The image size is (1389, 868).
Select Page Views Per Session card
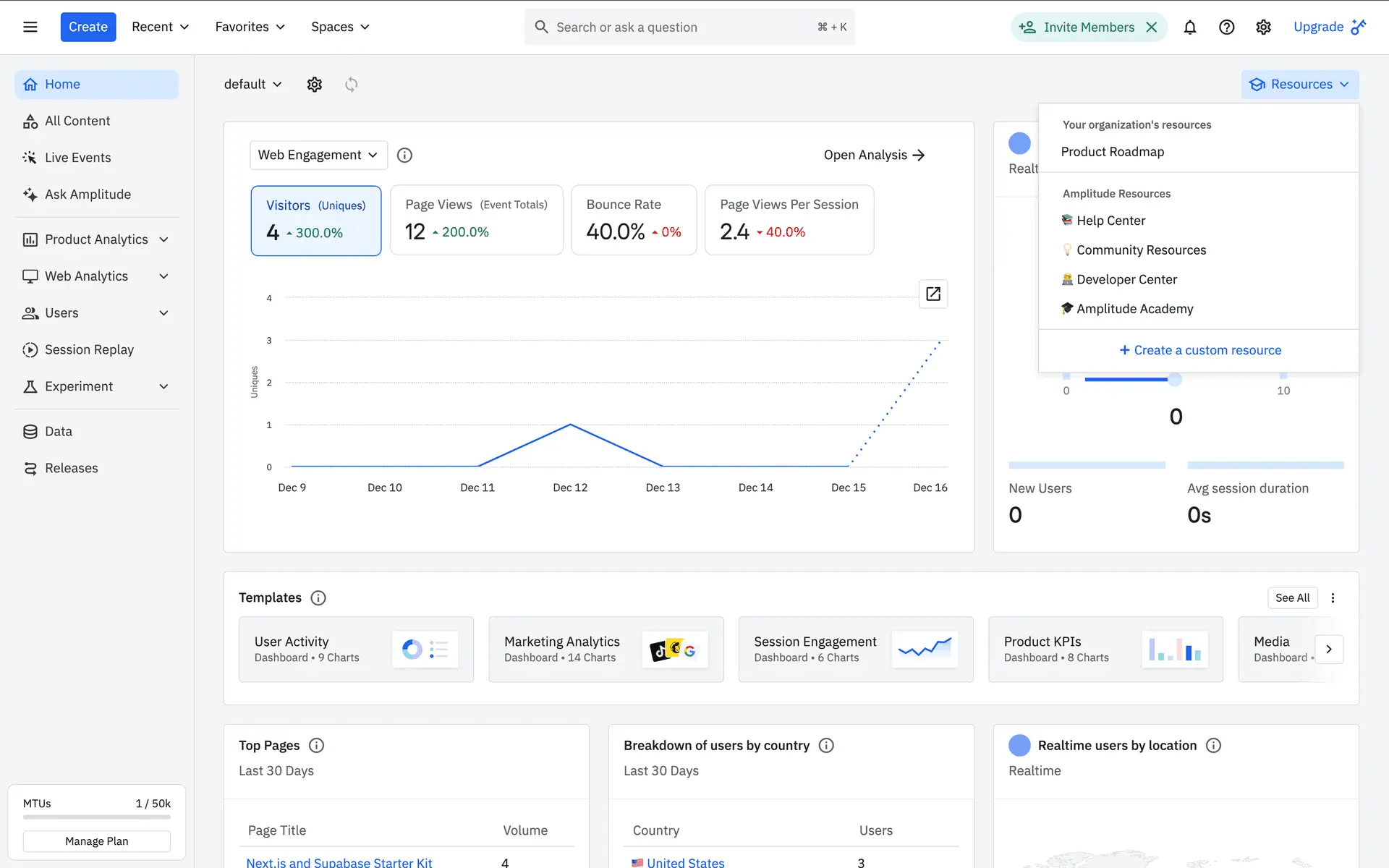pyautogui.click(x=789, y=220)
